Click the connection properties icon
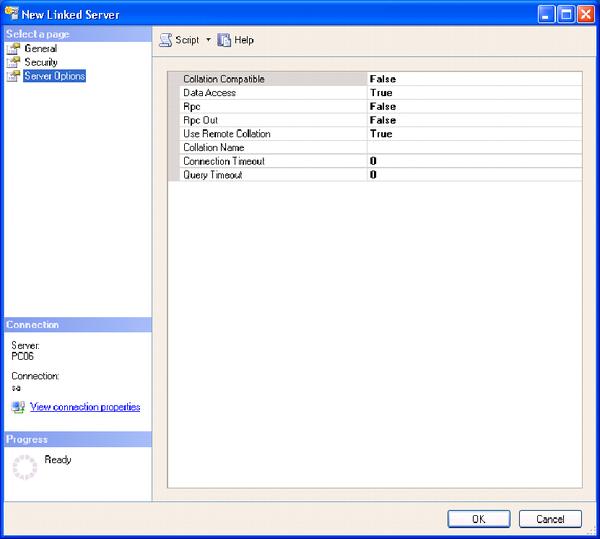 tap(18, 407)
